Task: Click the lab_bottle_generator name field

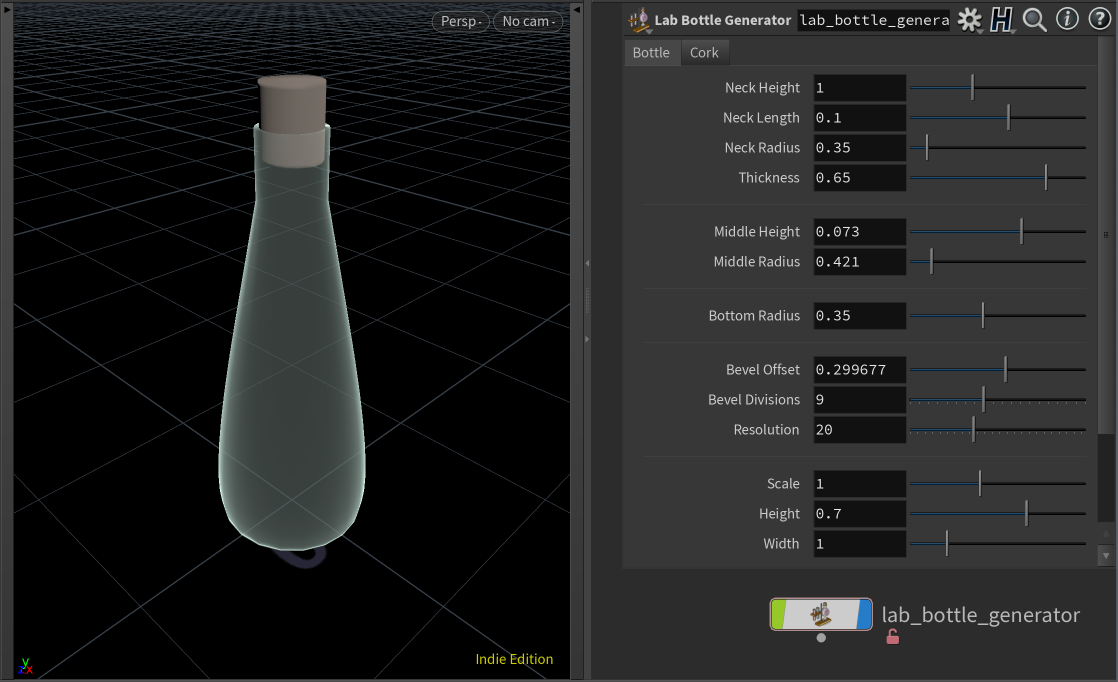Action: 873,19
